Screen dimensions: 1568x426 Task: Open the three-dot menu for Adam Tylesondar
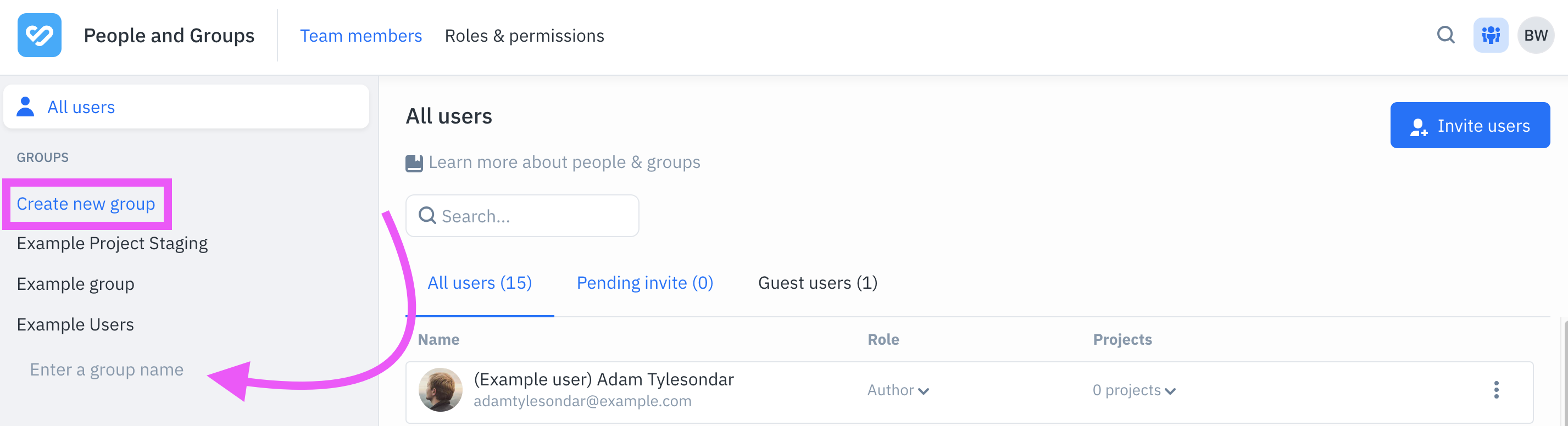tap(1496, 390)
